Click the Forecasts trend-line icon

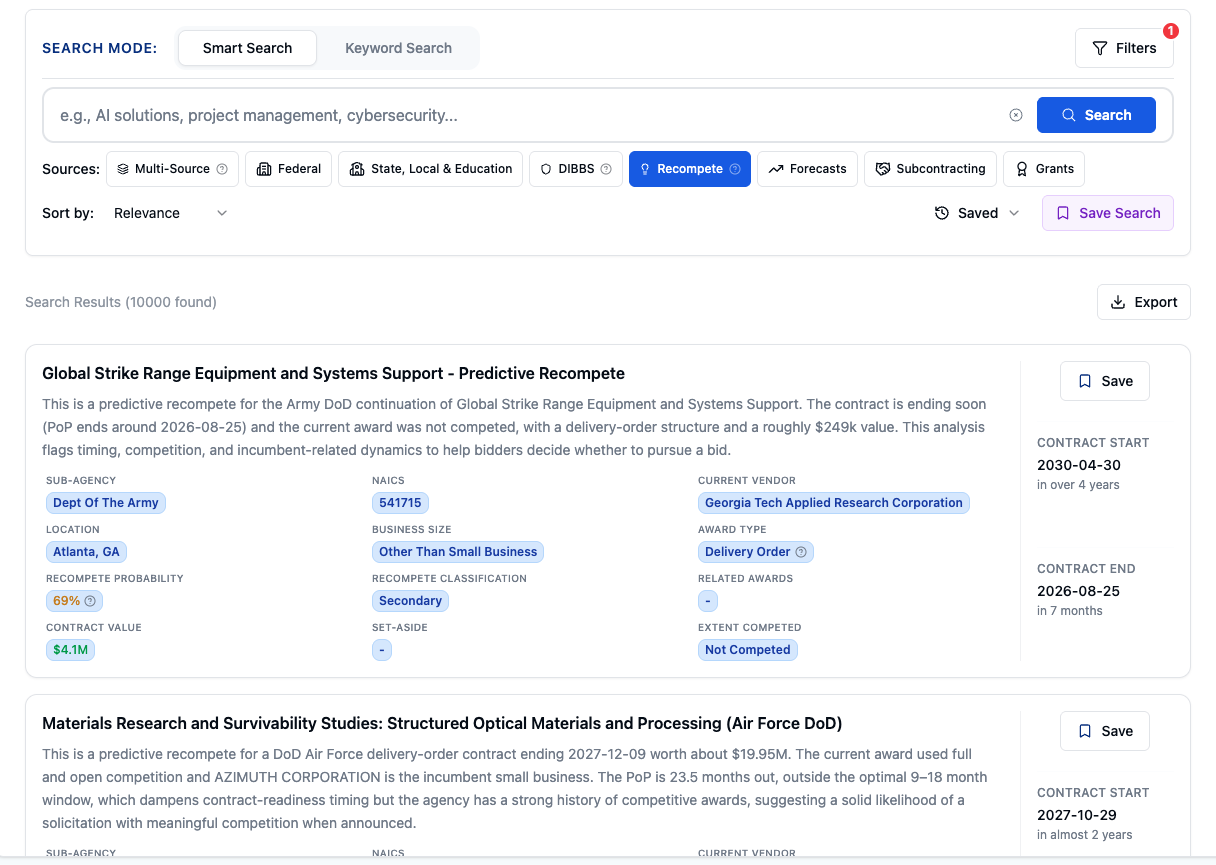(775, 168)
